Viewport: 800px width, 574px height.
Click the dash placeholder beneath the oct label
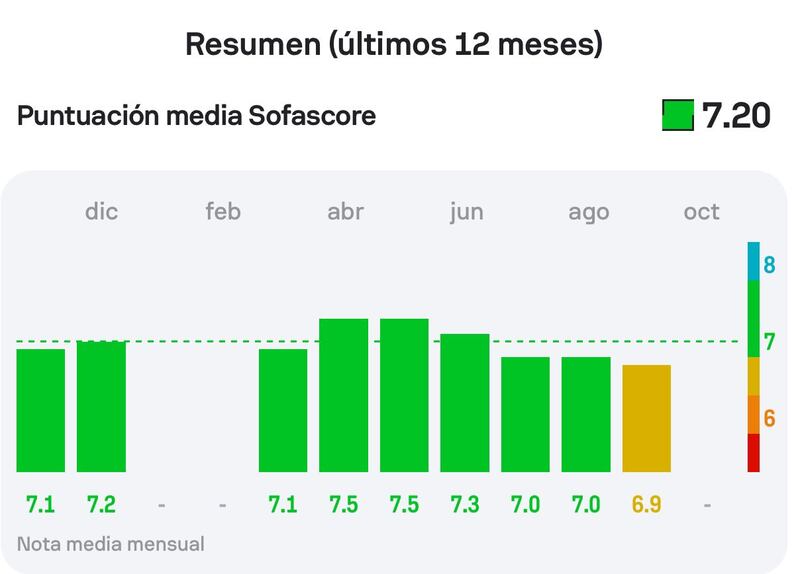[707, 506]
